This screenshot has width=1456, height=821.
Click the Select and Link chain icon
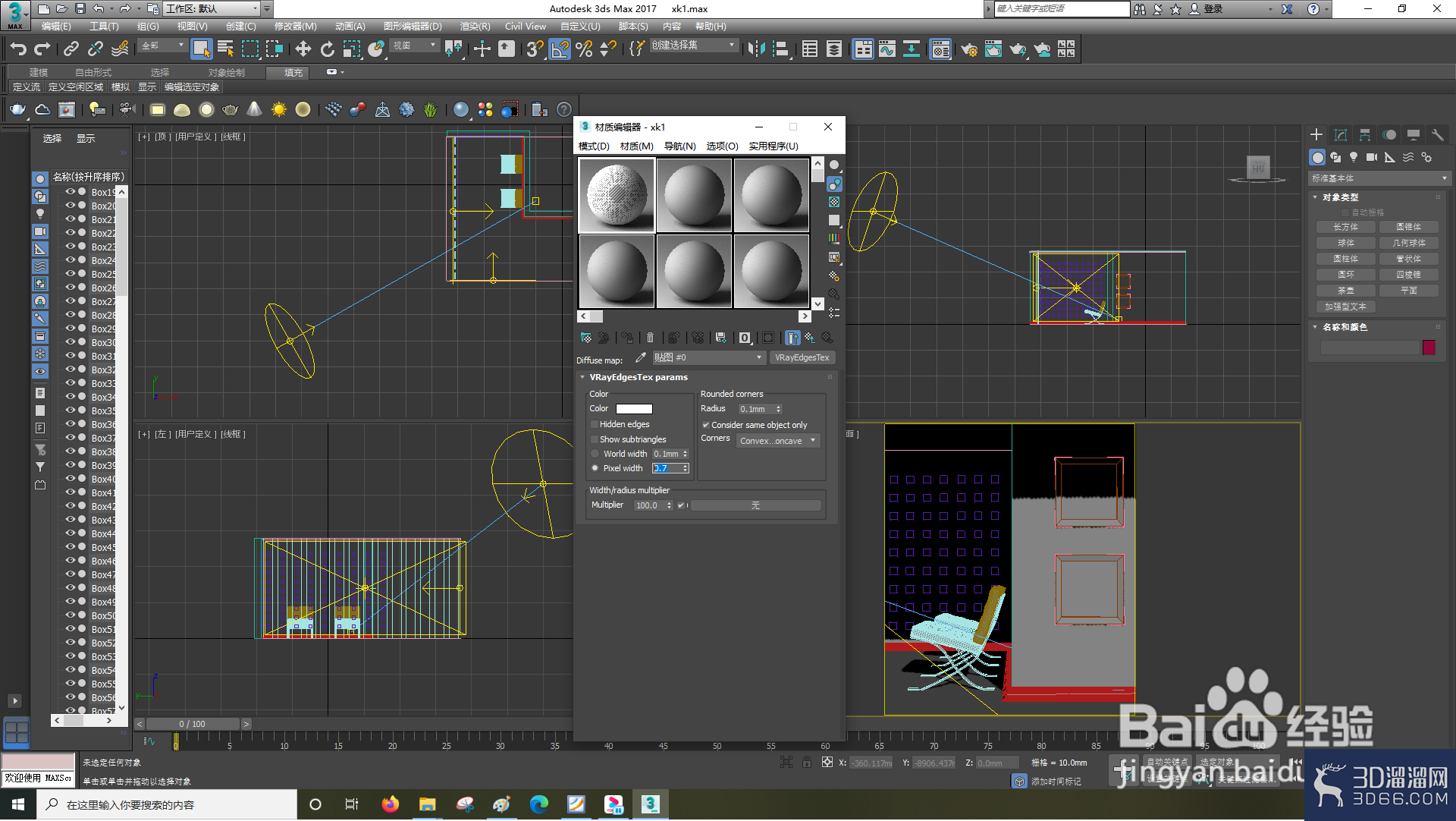71,49
